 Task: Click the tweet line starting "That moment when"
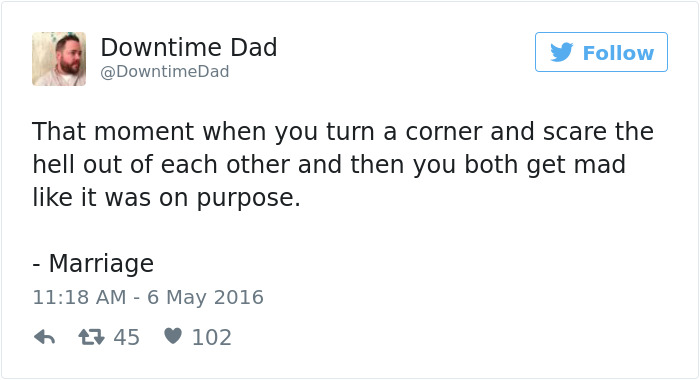point(343,132)
